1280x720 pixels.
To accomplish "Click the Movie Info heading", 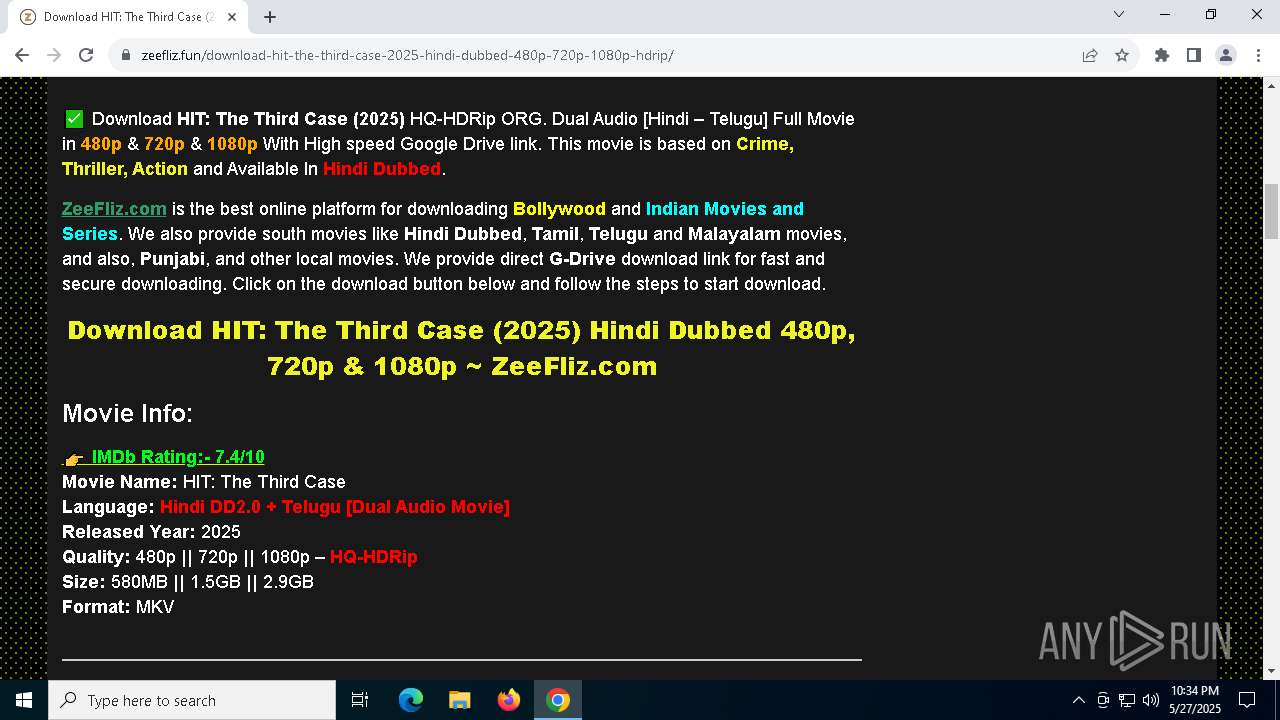I will point(127,413).
